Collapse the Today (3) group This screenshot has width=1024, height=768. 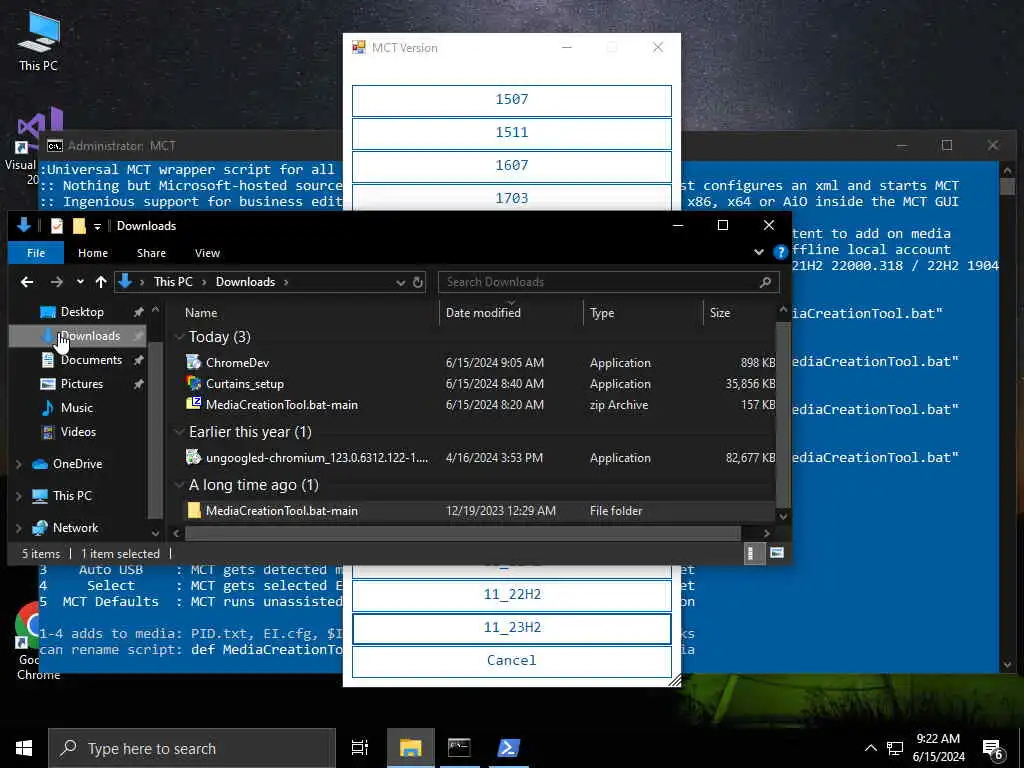click(x=179, y=337)
